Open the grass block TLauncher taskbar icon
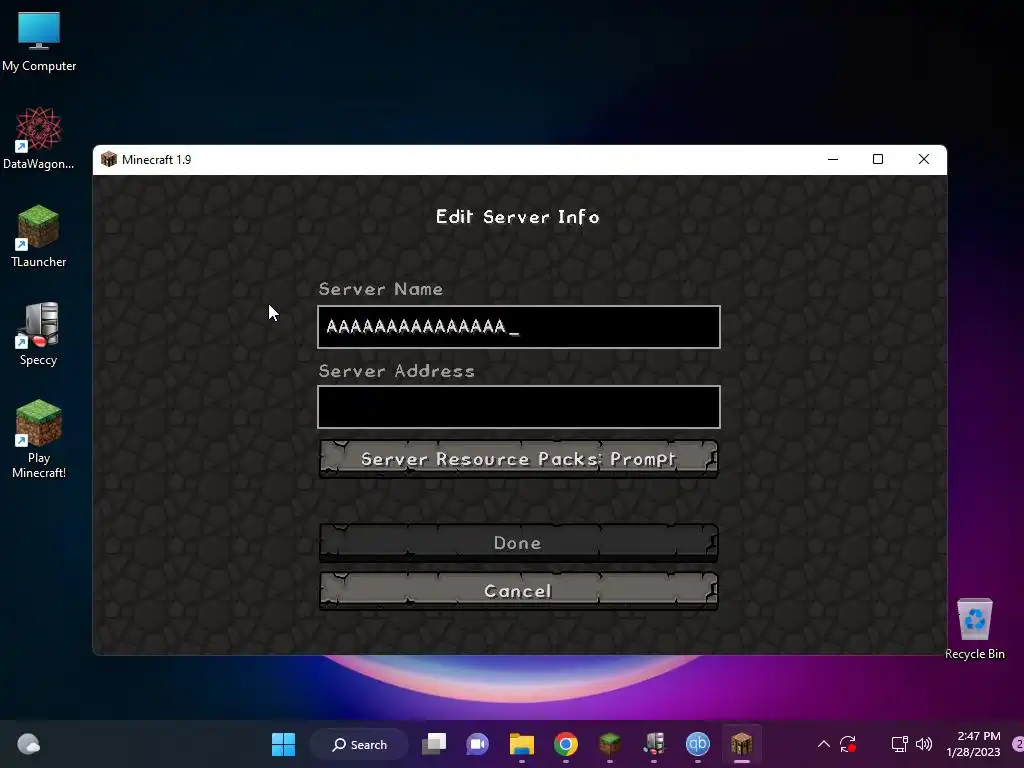 pyautogui.click(x=609, y=744)
